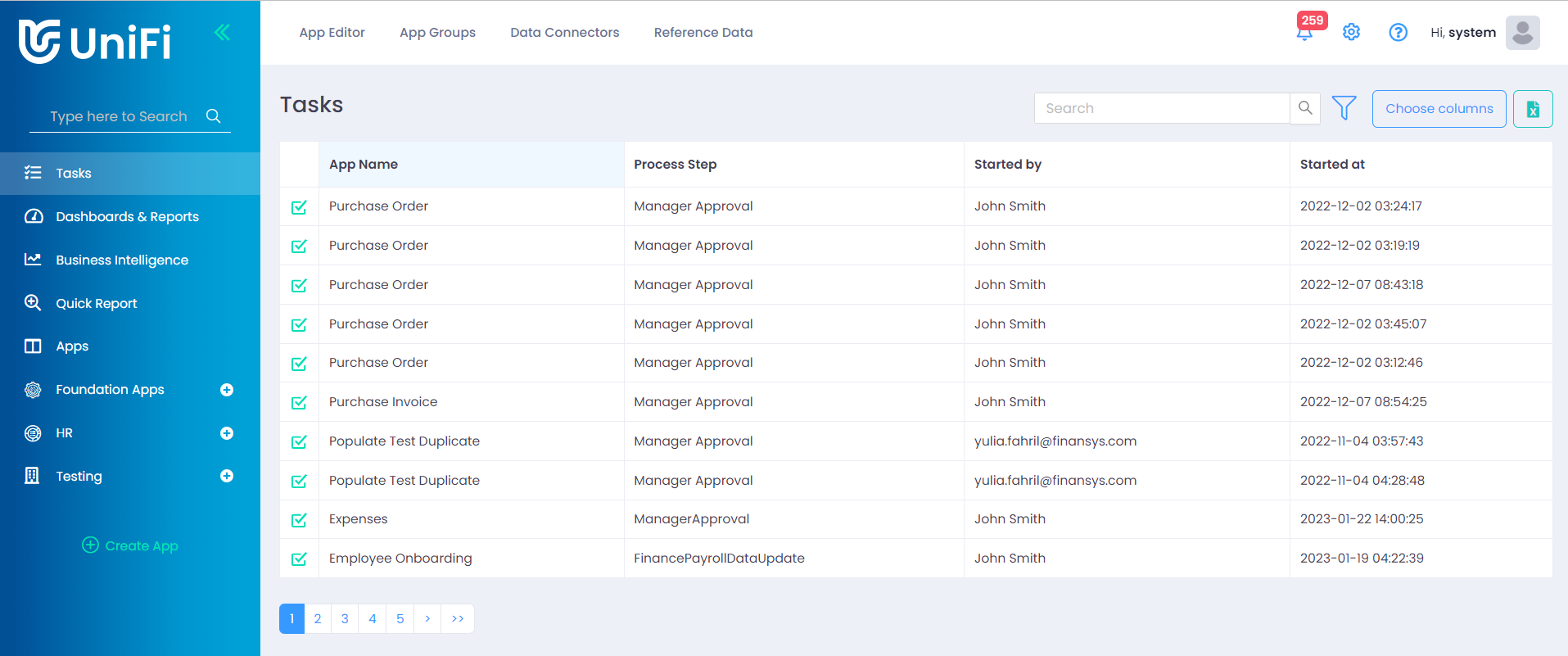Click the 2023-01-19 04:22:39 timestamp
The height and width of the screenshot is (656, 1568).
tap(1362, 559)
